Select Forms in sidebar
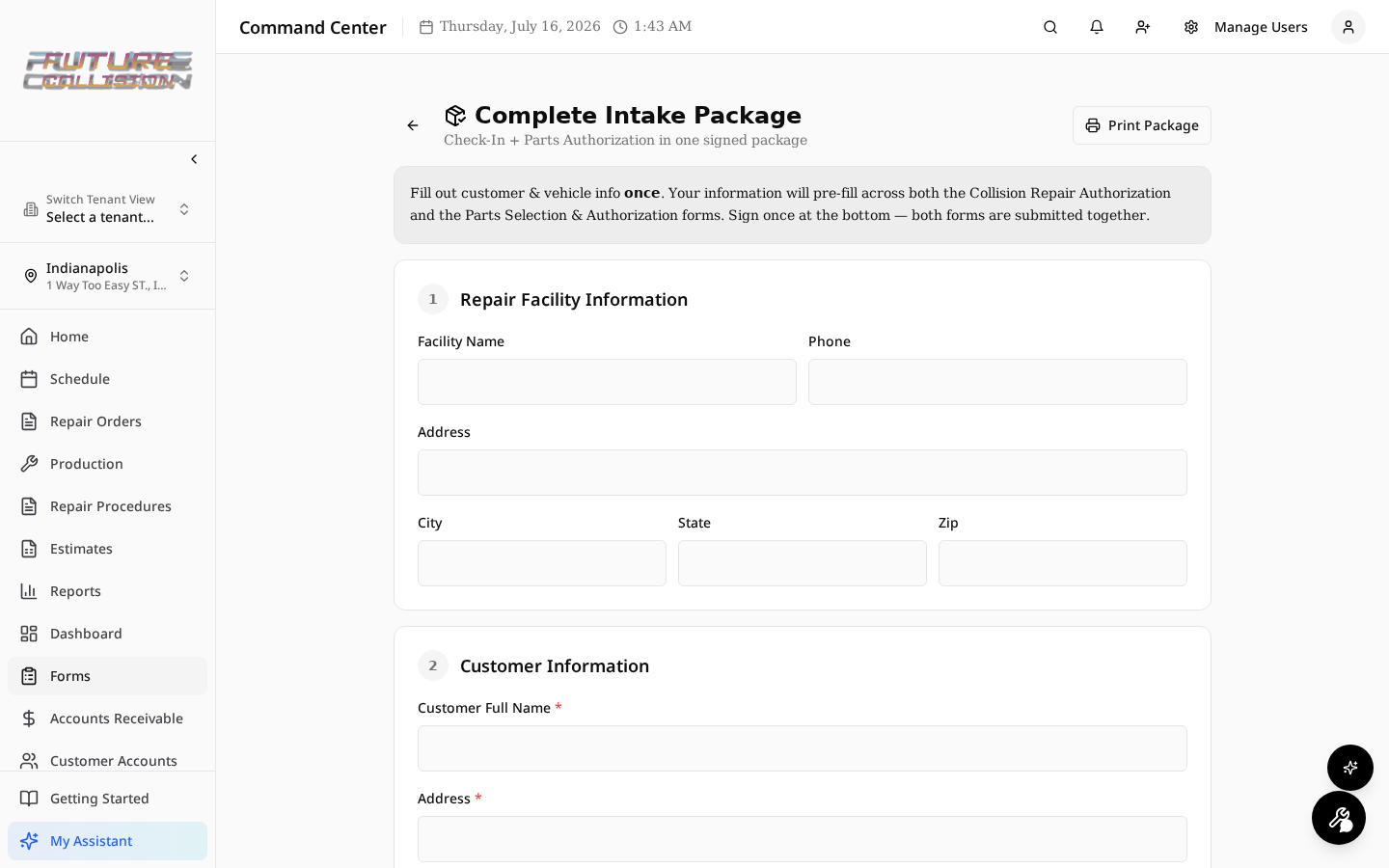 (107, 676)
